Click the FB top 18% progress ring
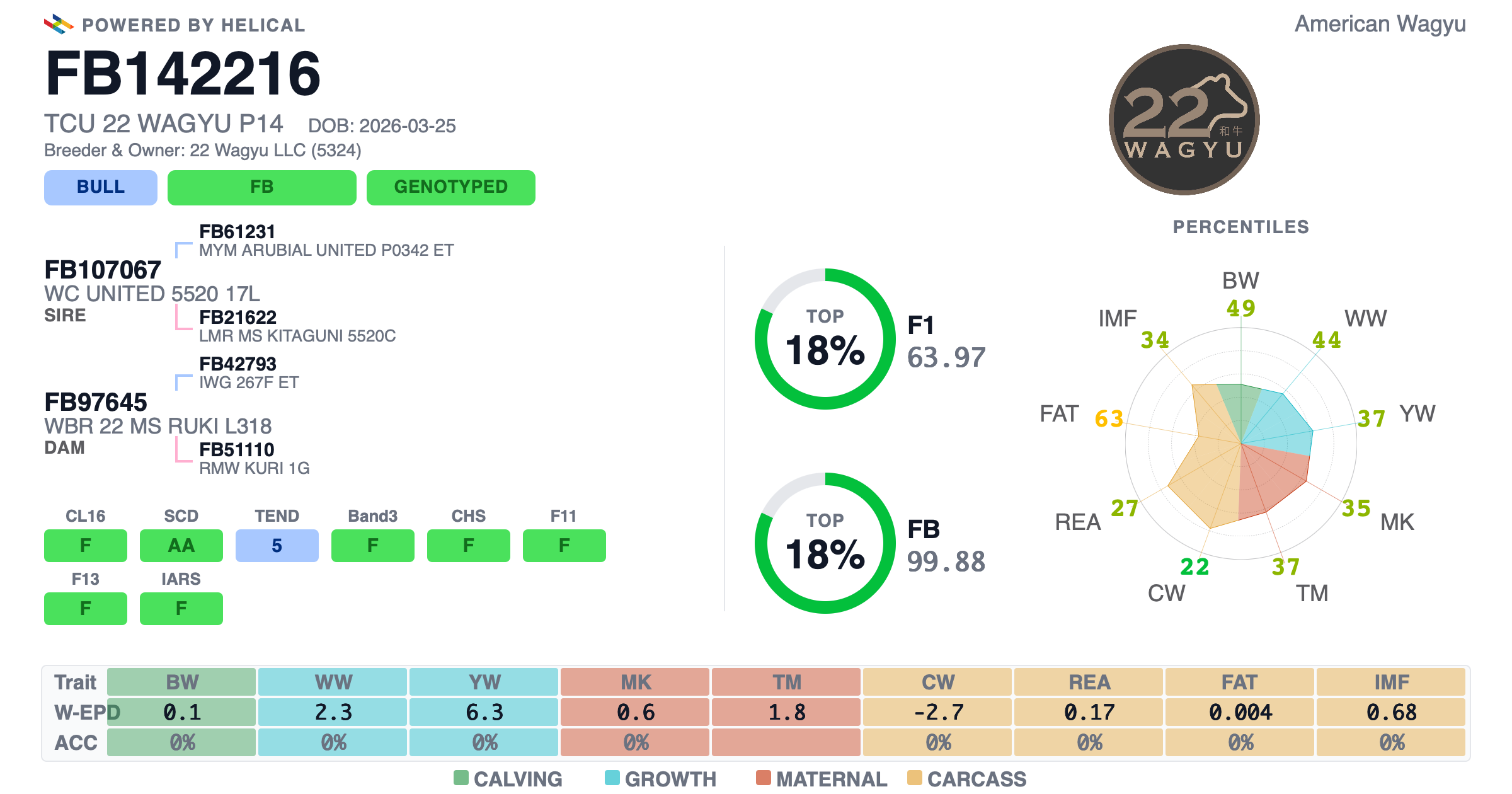 coord(825,543)
